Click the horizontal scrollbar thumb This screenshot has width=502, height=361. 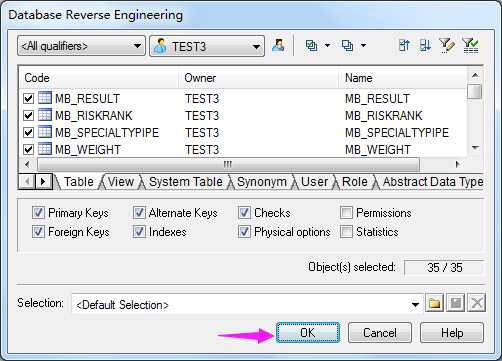point(228,164)
